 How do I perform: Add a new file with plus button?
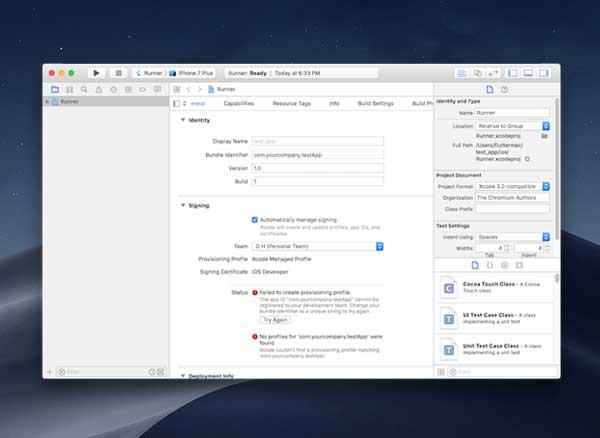click(49, 372)
